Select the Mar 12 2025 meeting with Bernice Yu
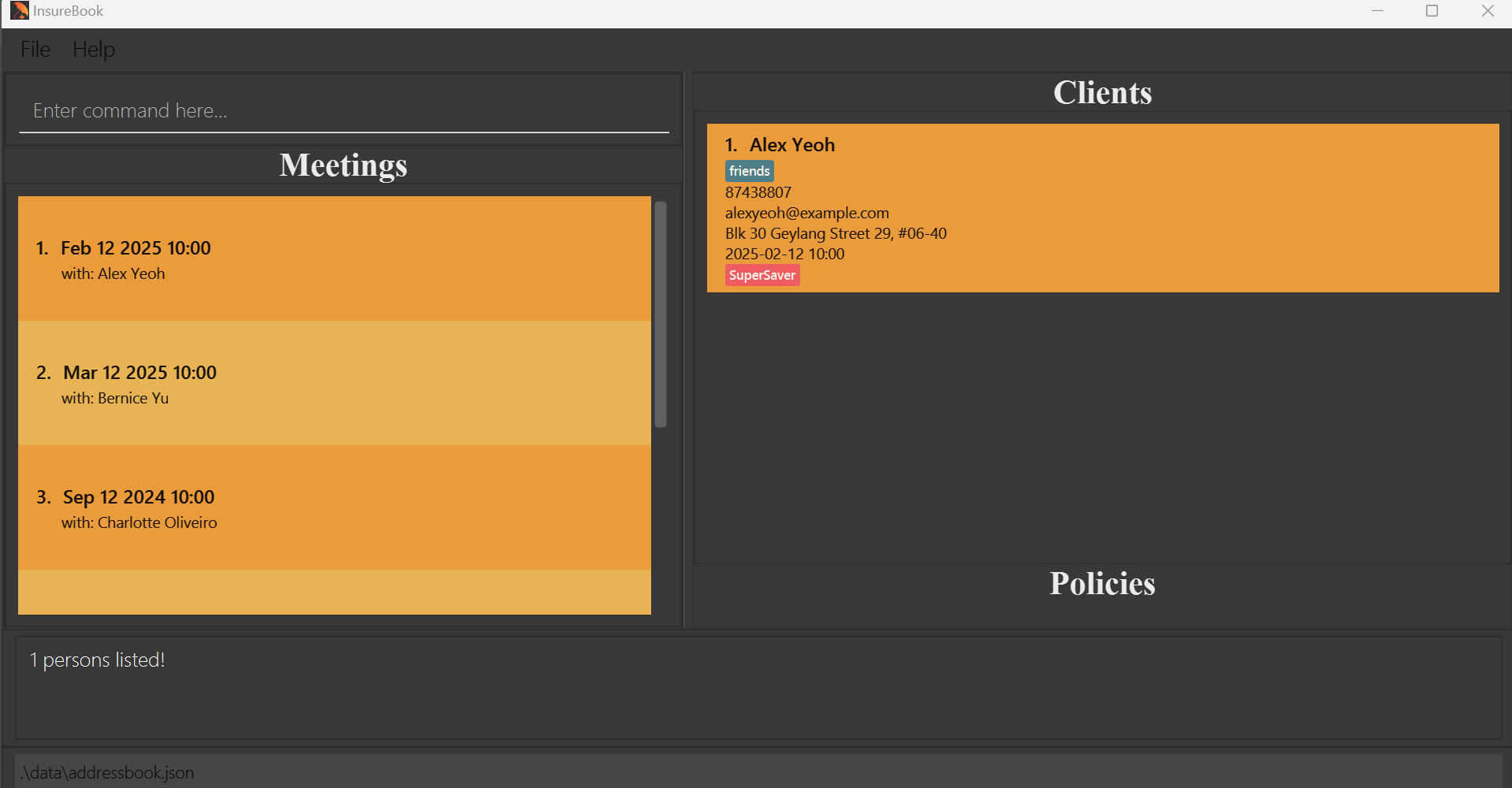This screenshot has height=788, width=1512. coord(334,384)
